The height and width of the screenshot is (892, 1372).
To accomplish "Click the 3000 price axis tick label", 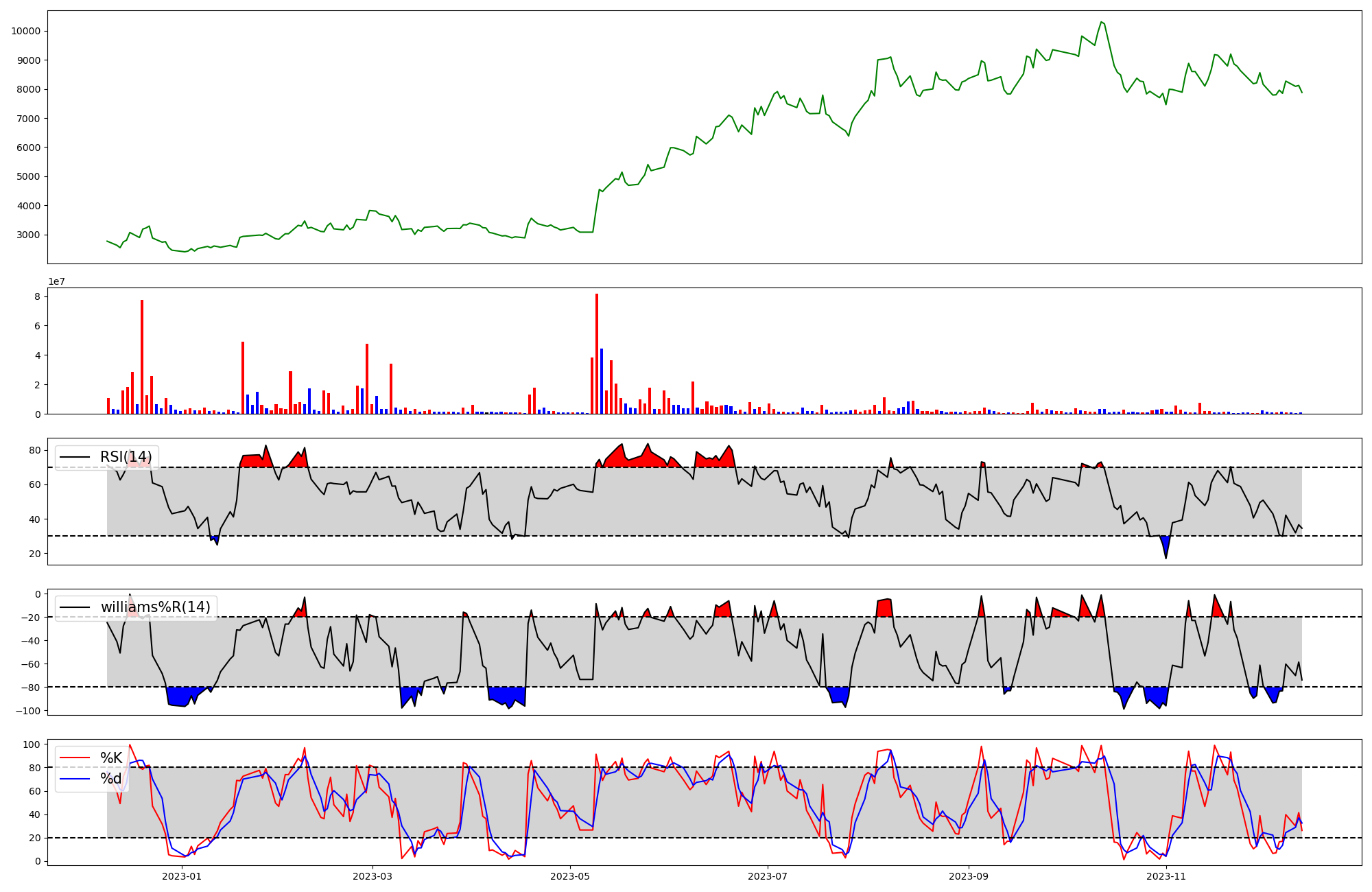I will (x=28, y=235).
